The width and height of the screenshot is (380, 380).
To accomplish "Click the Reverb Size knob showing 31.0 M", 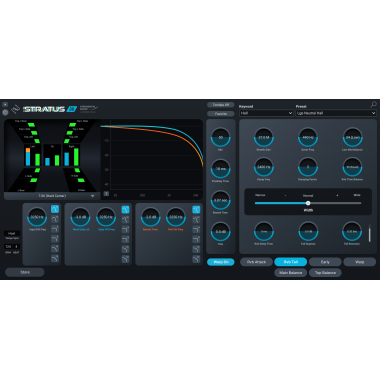I will [x=264, y=137].
